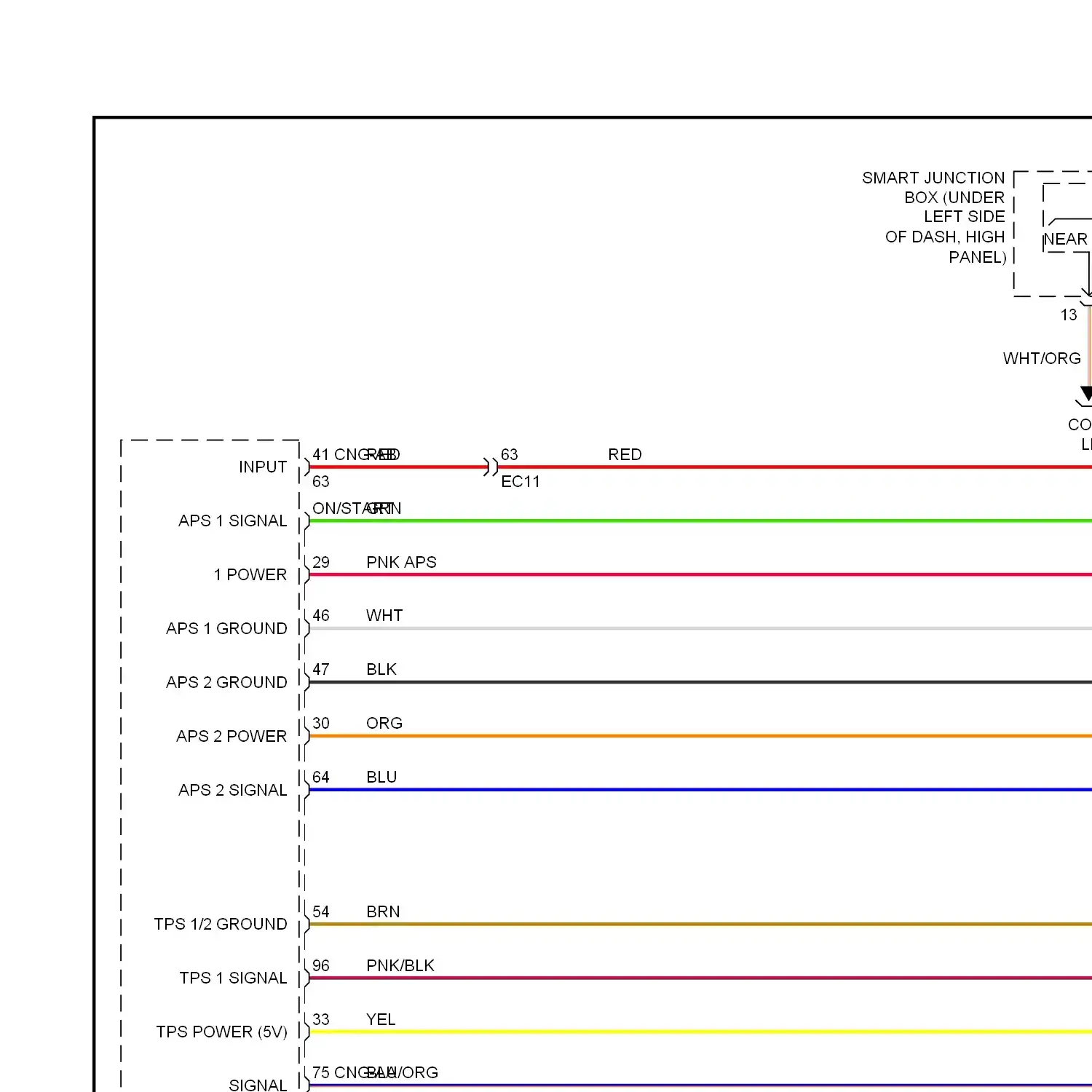Click the SMART JUNCTION BOX label
The width and height of the screenshot is (1092, 1092).
(x=934, y=218)
